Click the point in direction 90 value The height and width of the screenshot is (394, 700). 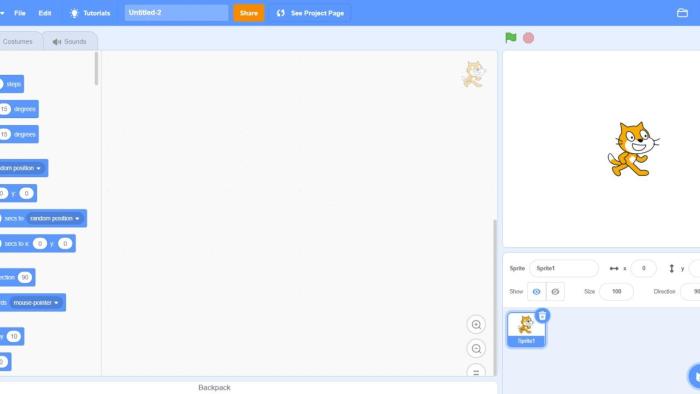click(25, 278)
